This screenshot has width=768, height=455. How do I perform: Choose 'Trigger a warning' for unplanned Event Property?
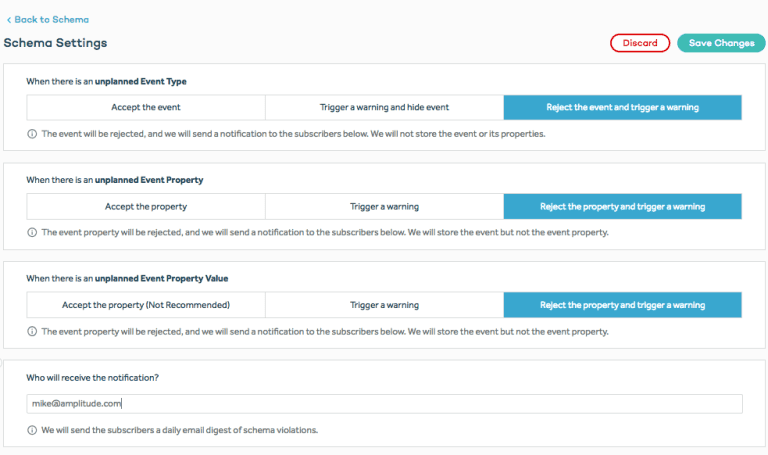point(384,206)
